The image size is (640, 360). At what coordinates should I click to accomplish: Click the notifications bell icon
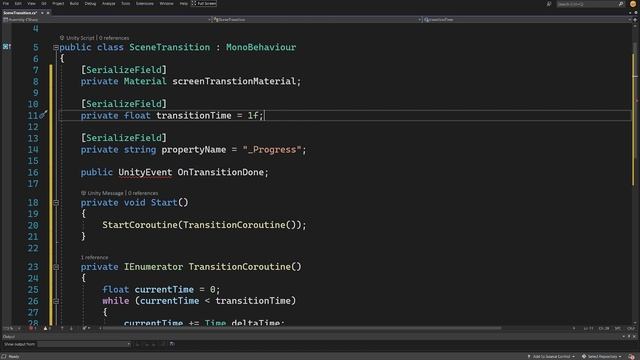tap(631, 356)
